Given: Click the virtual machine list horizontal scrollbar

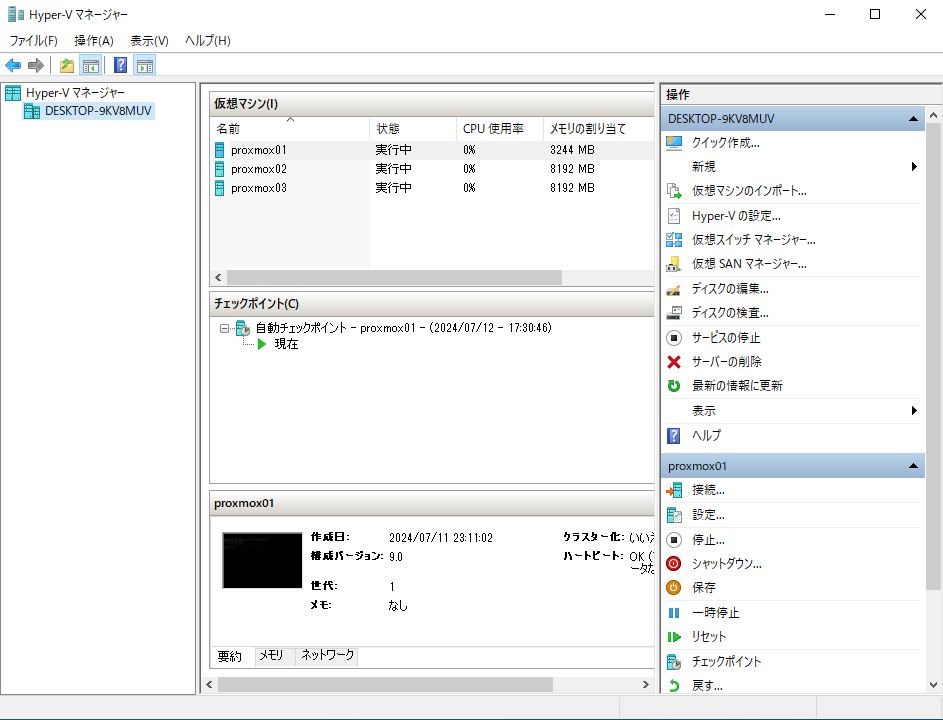Looking at the screenshot, I should (x=394, y=278).
